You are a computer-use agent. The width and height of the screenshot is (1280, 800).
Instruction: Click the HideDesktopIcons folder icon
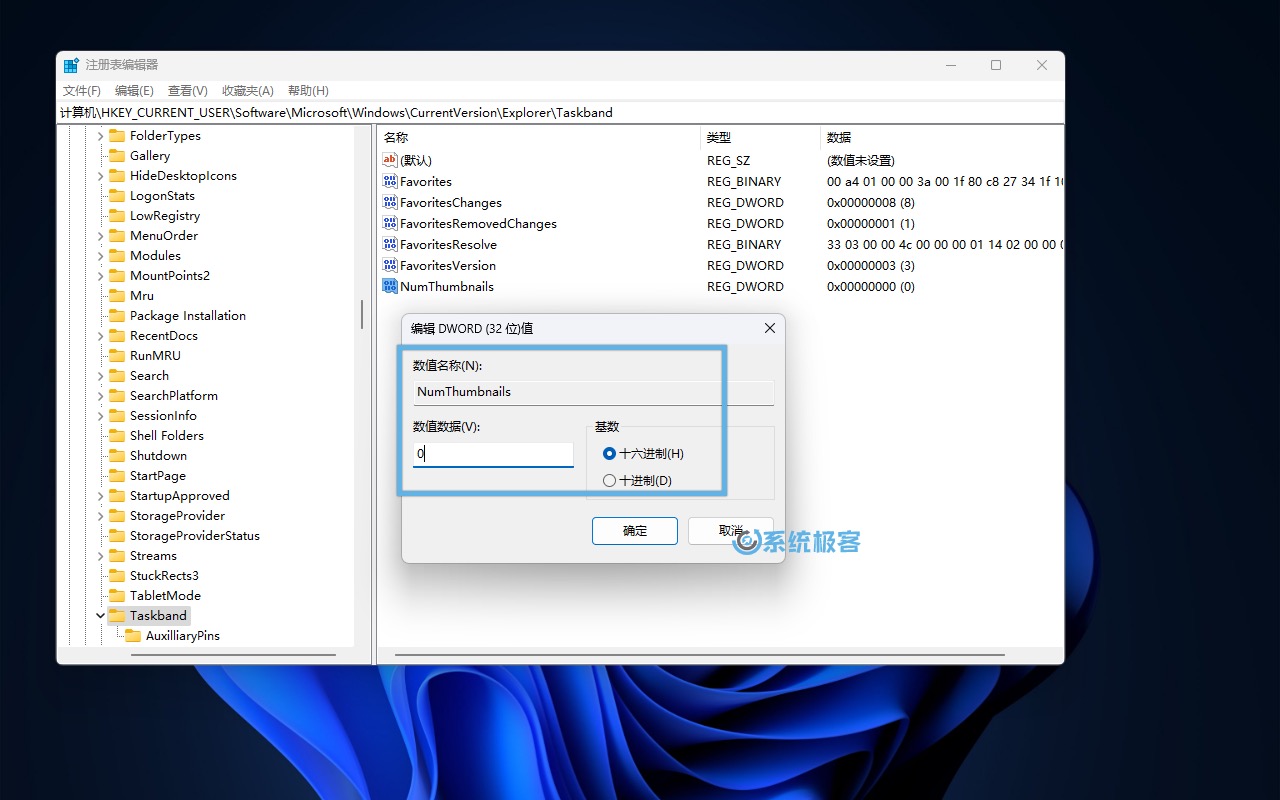tap(117, 176)
